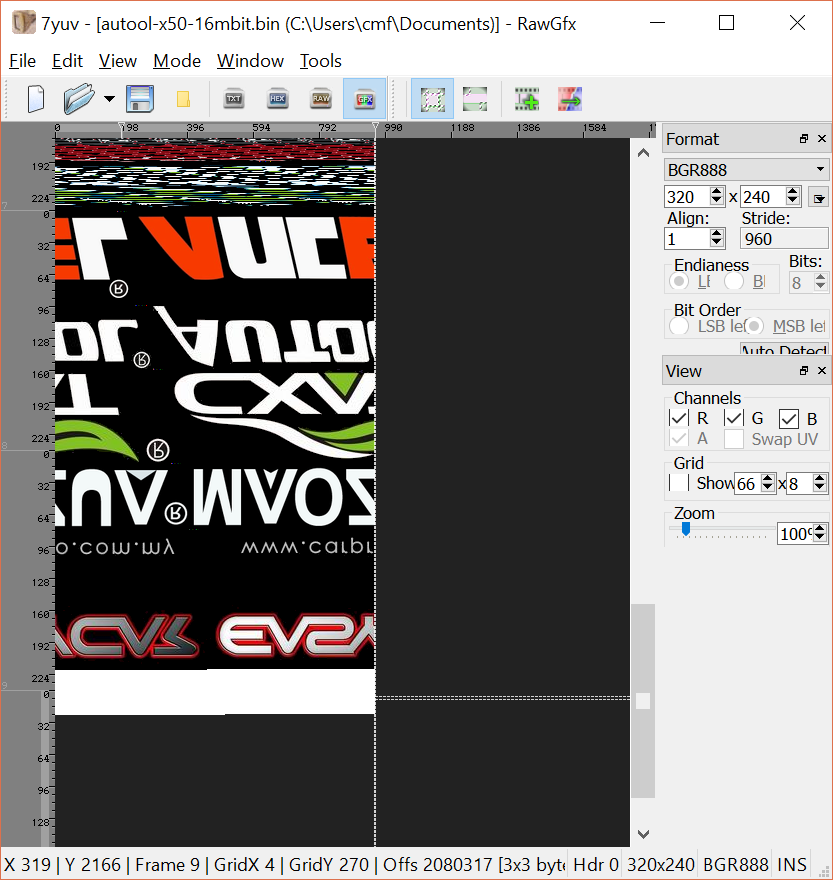Switch to HEX view mode
The height and width of the screenshot is (880, 833).
[278, 99]
